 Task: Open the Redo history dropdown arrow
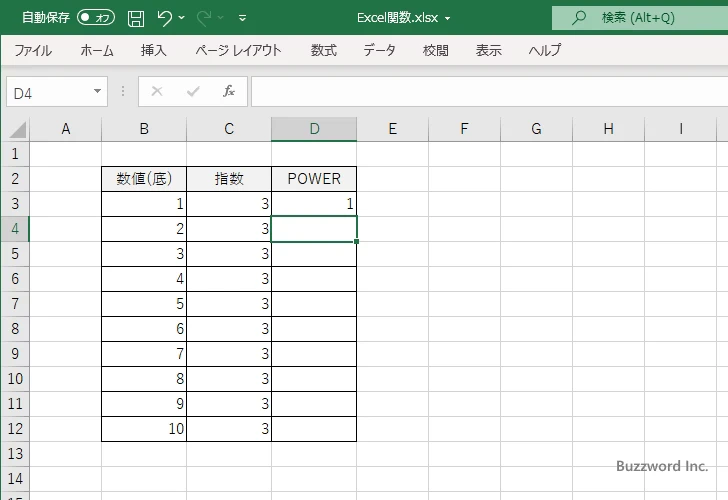click(x=221, y=18)
